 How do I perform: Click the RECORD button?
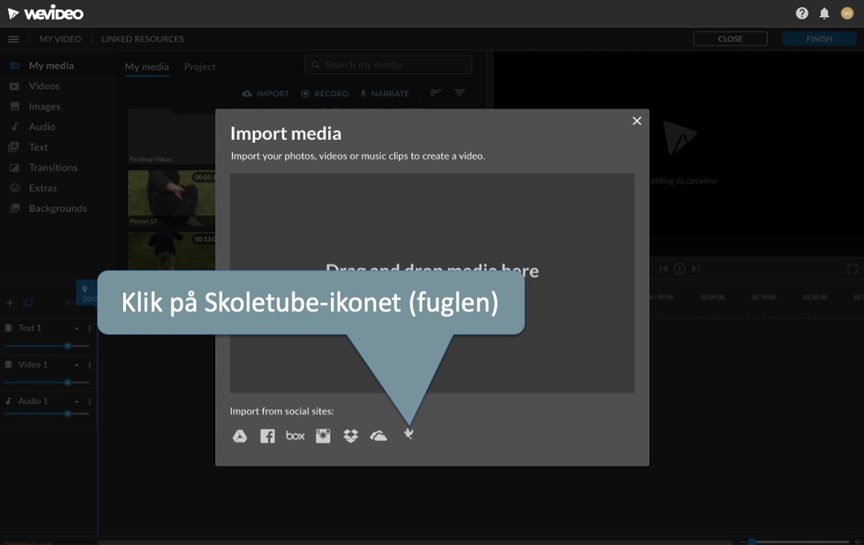(x=325, y=94)
